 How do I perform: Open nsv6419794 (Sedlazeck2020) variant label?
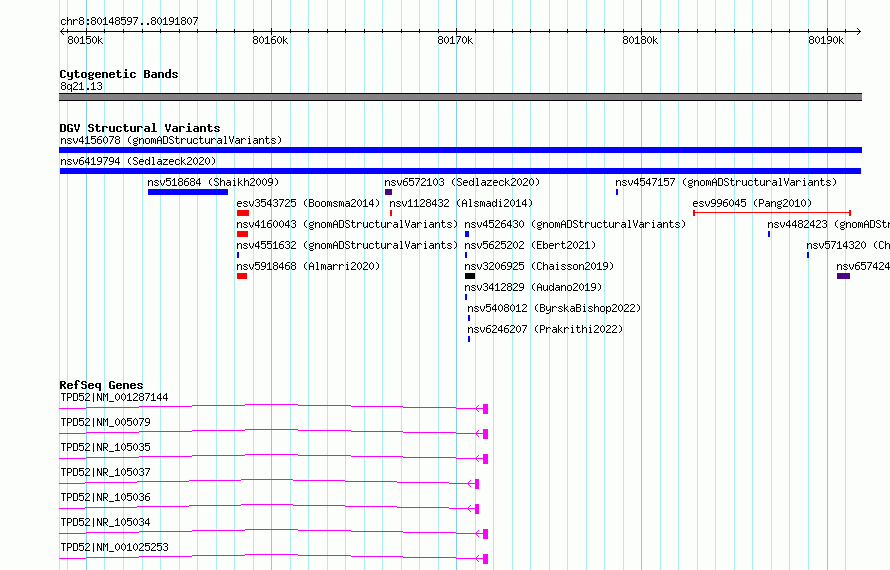[138, 161]
